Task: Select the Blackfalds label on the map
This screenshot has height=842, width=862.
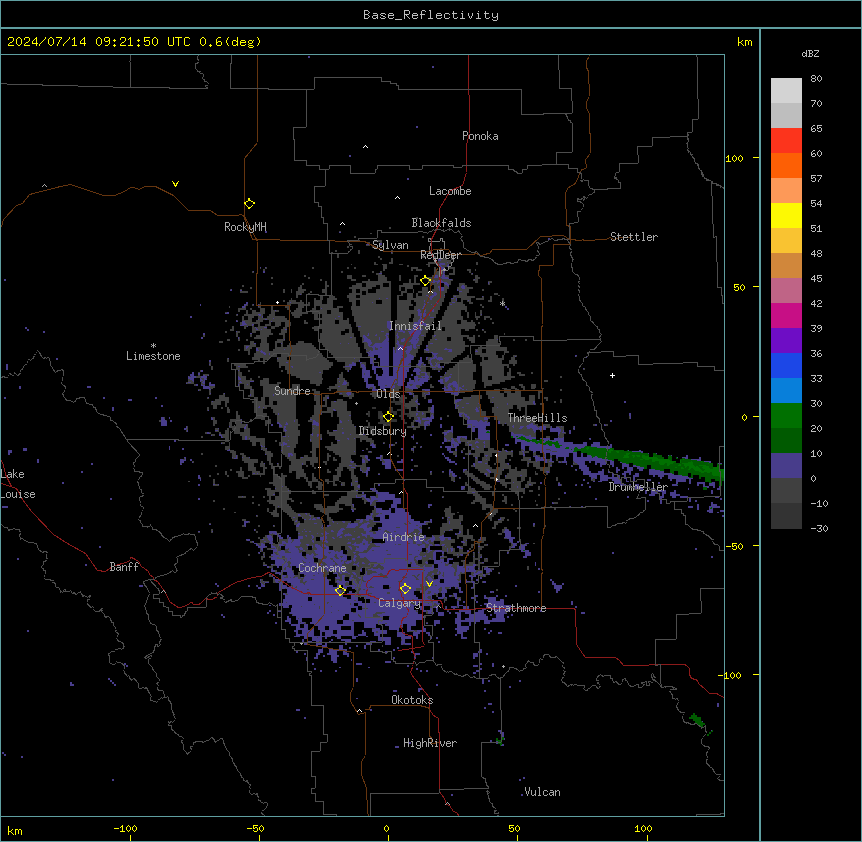Action: [x=441, y=223]
